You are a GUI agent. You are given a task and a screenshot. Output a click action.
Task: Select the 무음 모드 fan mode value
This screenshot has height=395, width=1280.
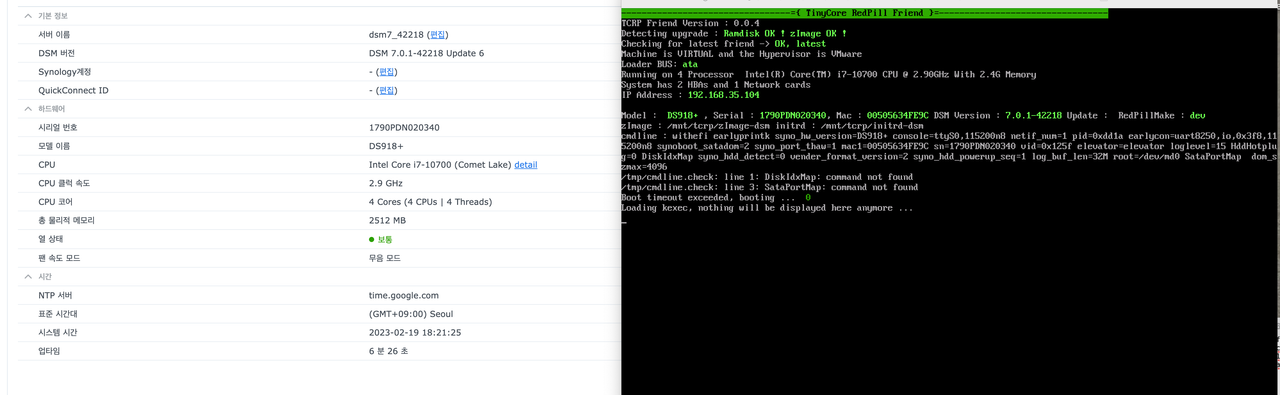coord(385,258)
